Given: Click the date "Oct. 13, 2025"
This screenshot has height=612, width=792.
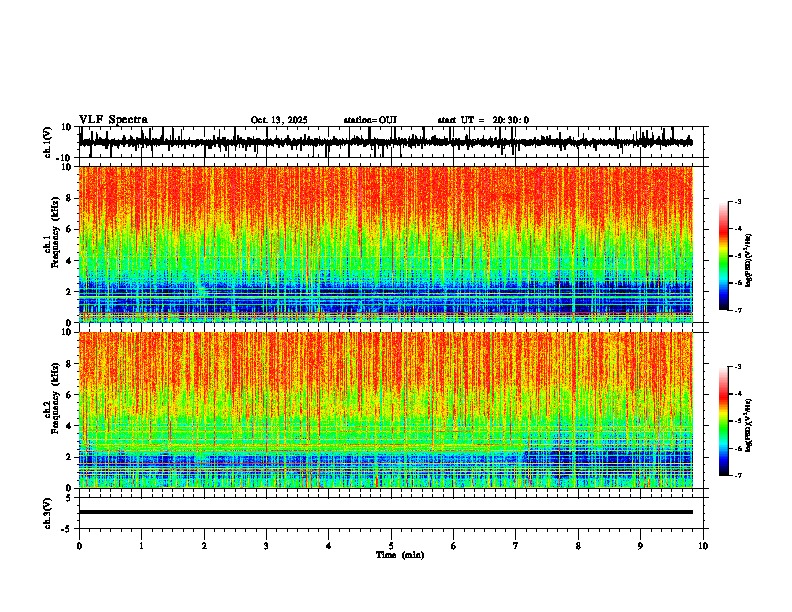Looking at the screenshot, I should [x=279, y=120].
